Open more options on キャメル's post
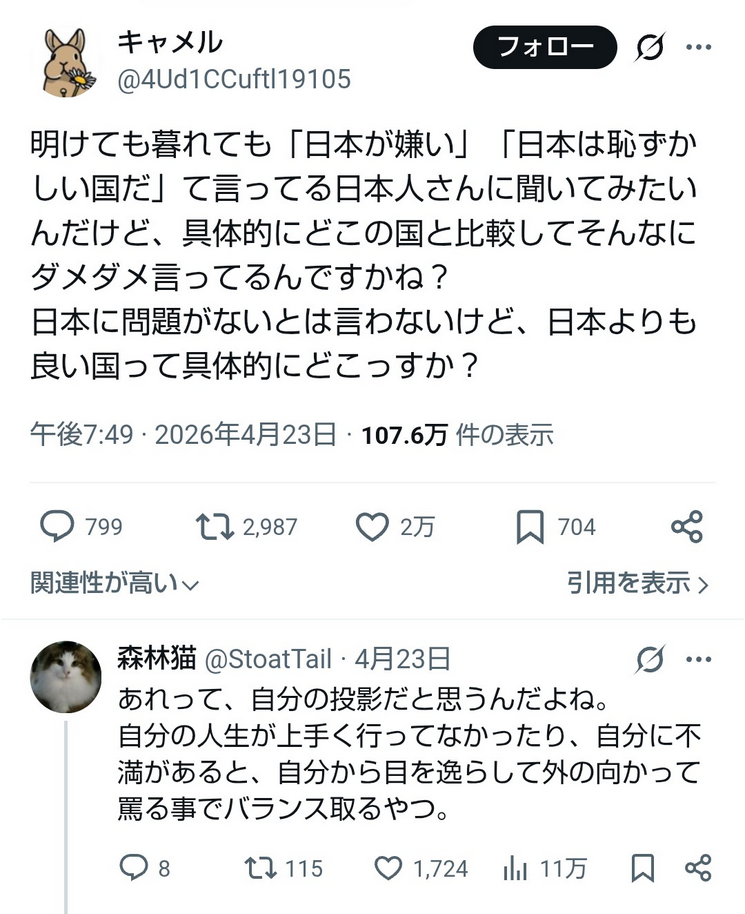Screen dimensions: 745x914 [699, 46]
